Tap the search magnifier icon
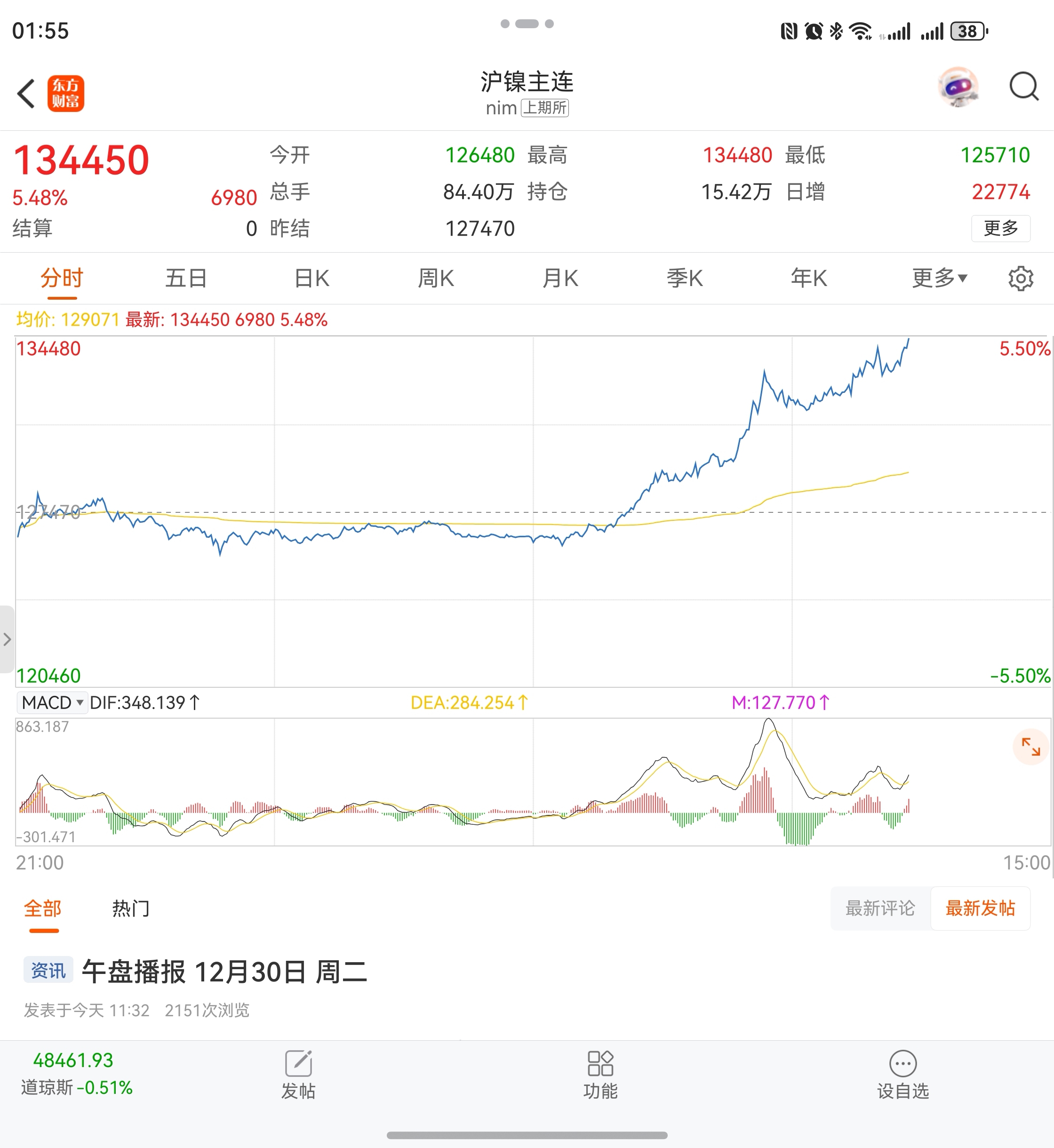 [x=1024, y=87]
